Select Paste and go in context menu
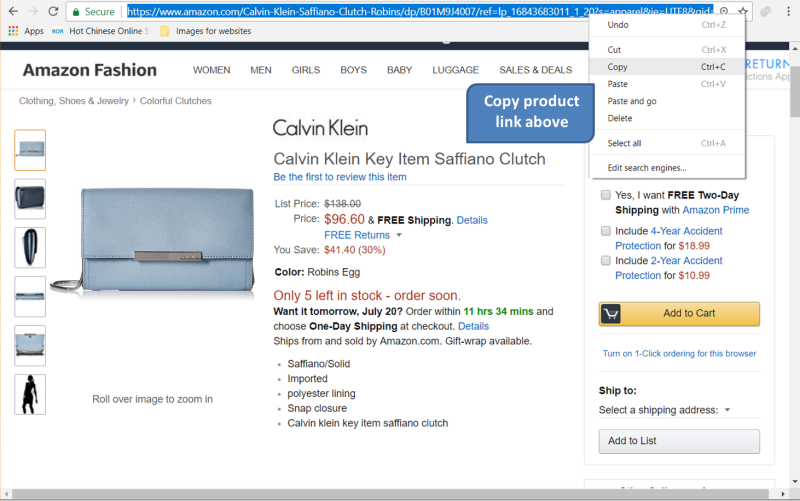The width and height of the screenshot is (800, 501). (x=632, y=101)
